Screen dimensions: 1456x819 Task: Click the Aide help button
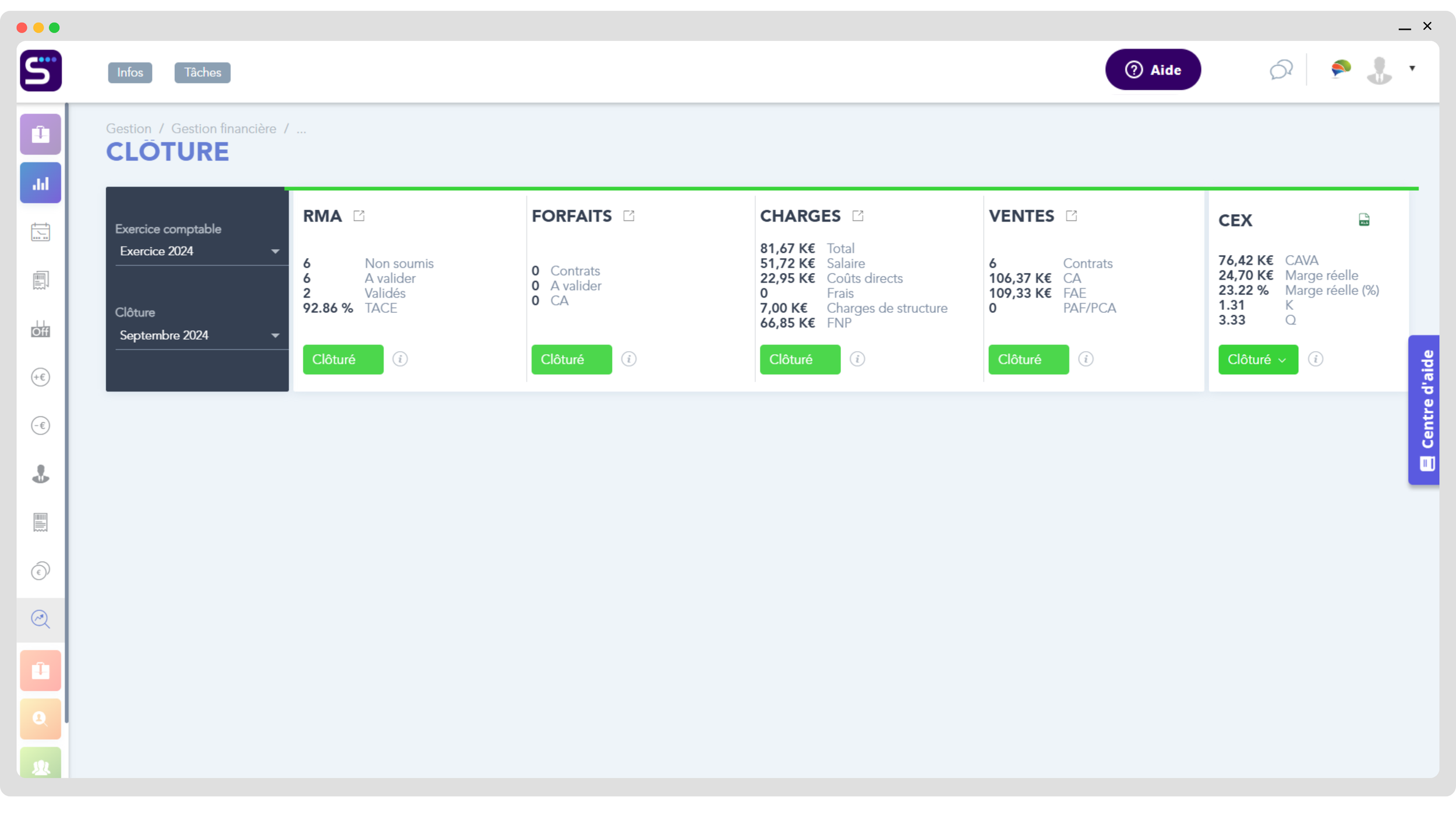pyautogui.click(x=1153, y=70)
